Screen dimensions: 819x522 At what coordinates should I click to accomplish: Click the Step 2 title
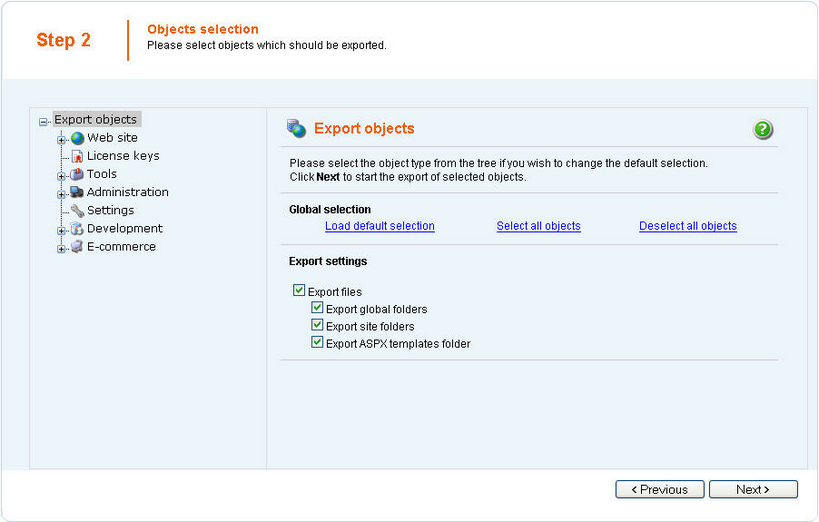click(x=63, y=40)
